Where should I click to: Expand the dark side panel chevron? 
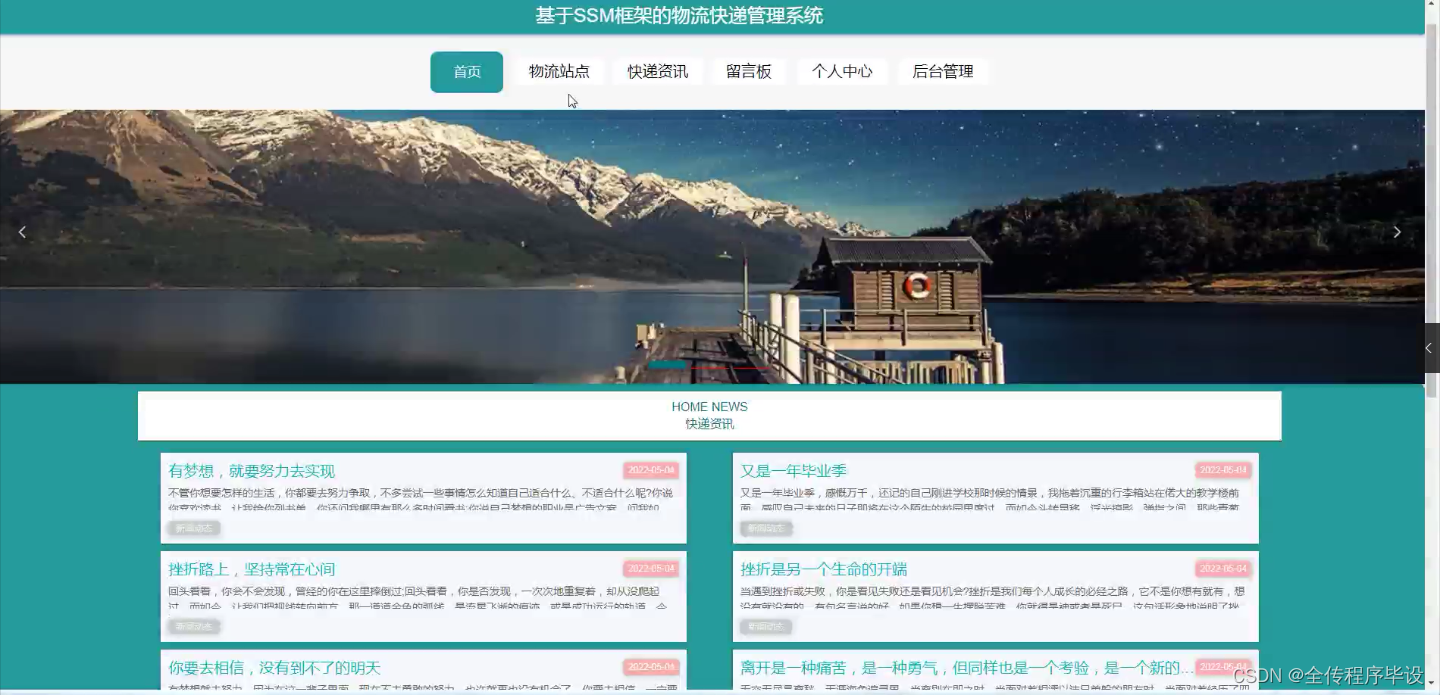(x=1431, y=348)
